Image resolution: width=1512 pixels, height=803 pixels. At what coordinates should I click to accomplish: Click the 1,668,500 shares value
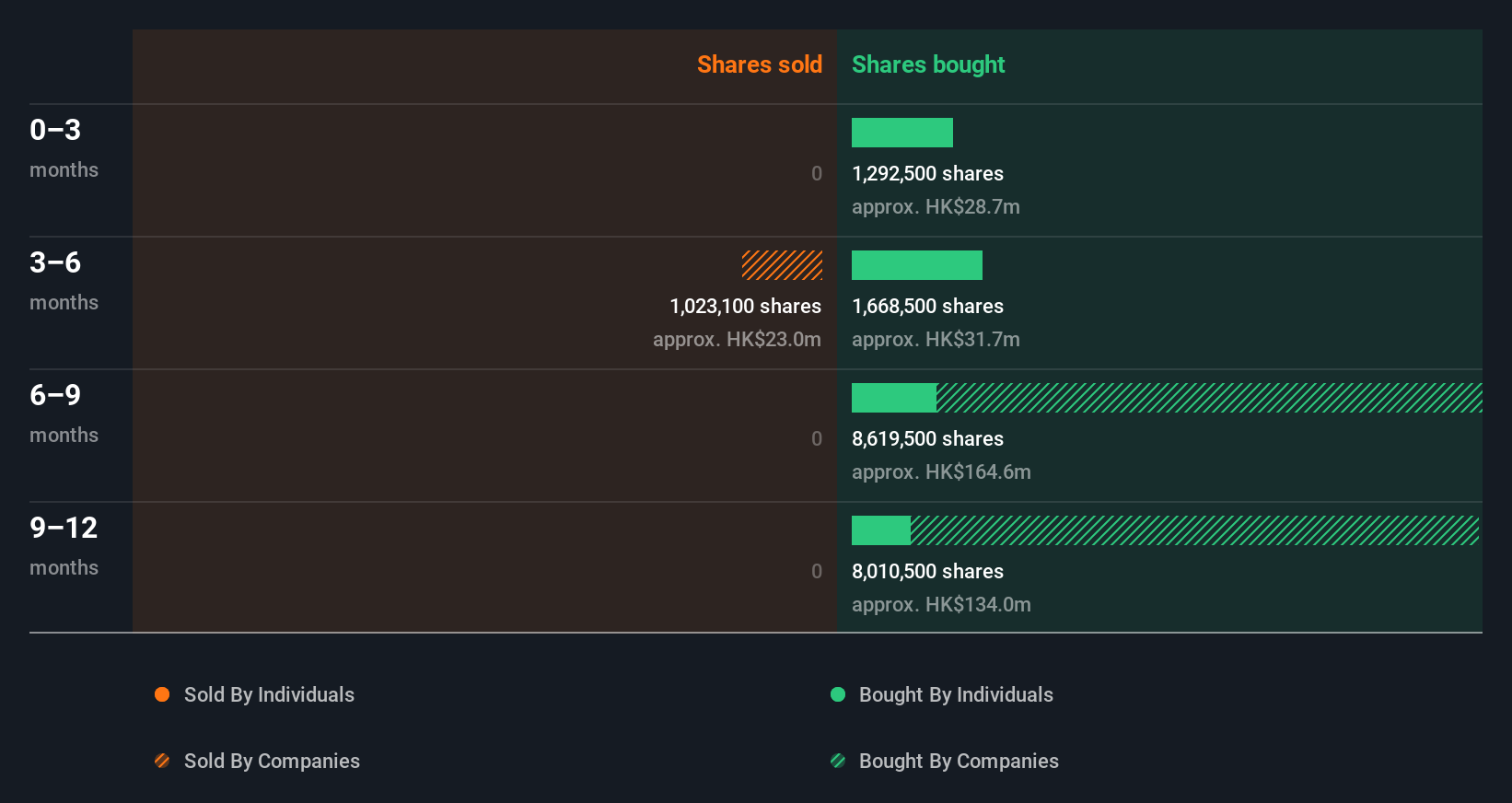coord(927,306)
